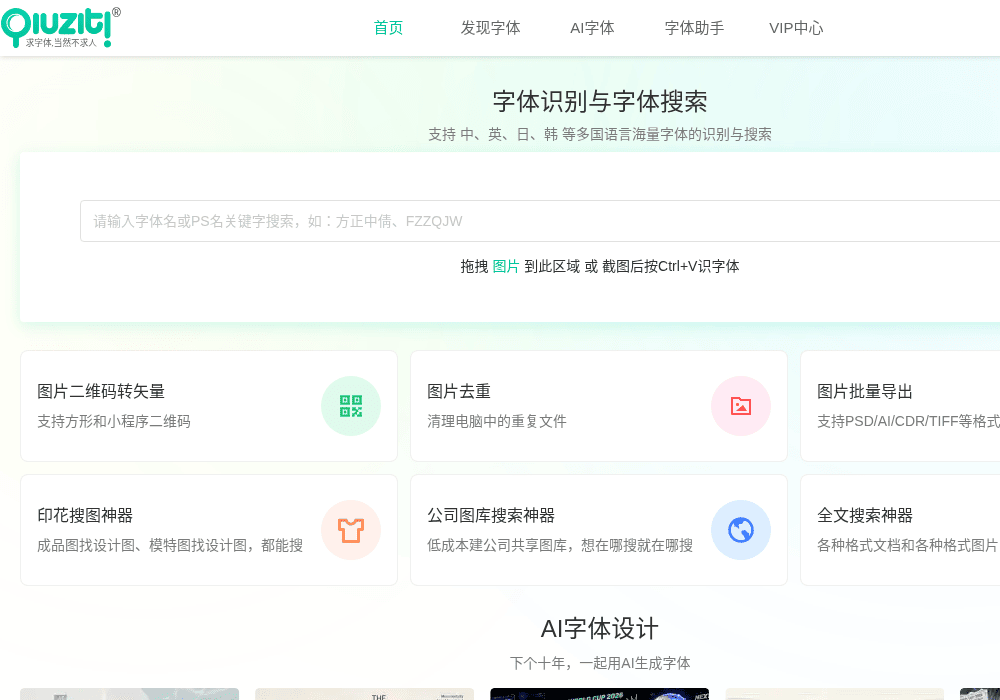1000x700 pixels.
Task: Click the Qiuziti logo
Action: click(61, 27)
